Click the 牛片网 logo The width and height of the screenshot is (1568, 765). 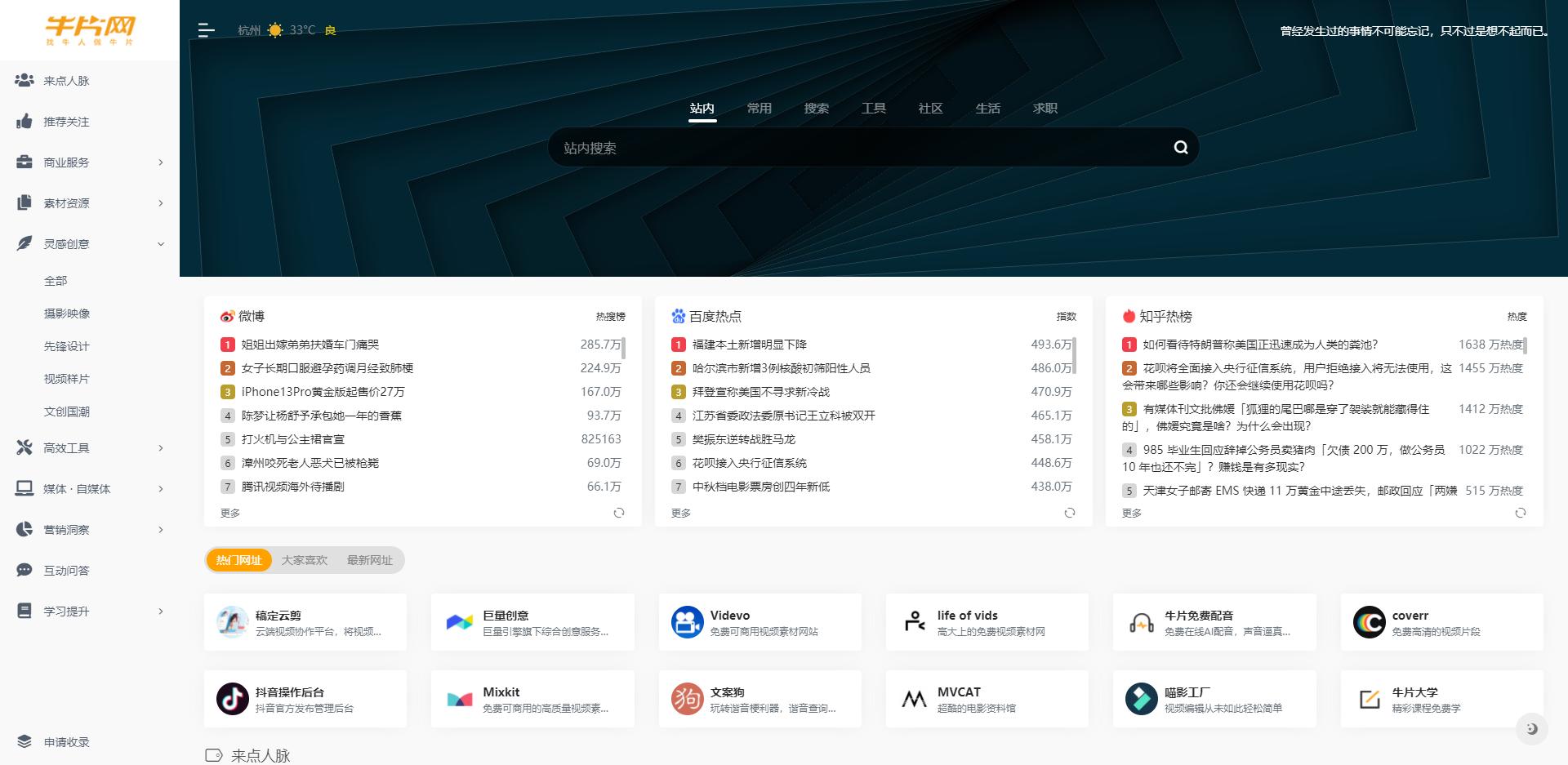(90, 29)
